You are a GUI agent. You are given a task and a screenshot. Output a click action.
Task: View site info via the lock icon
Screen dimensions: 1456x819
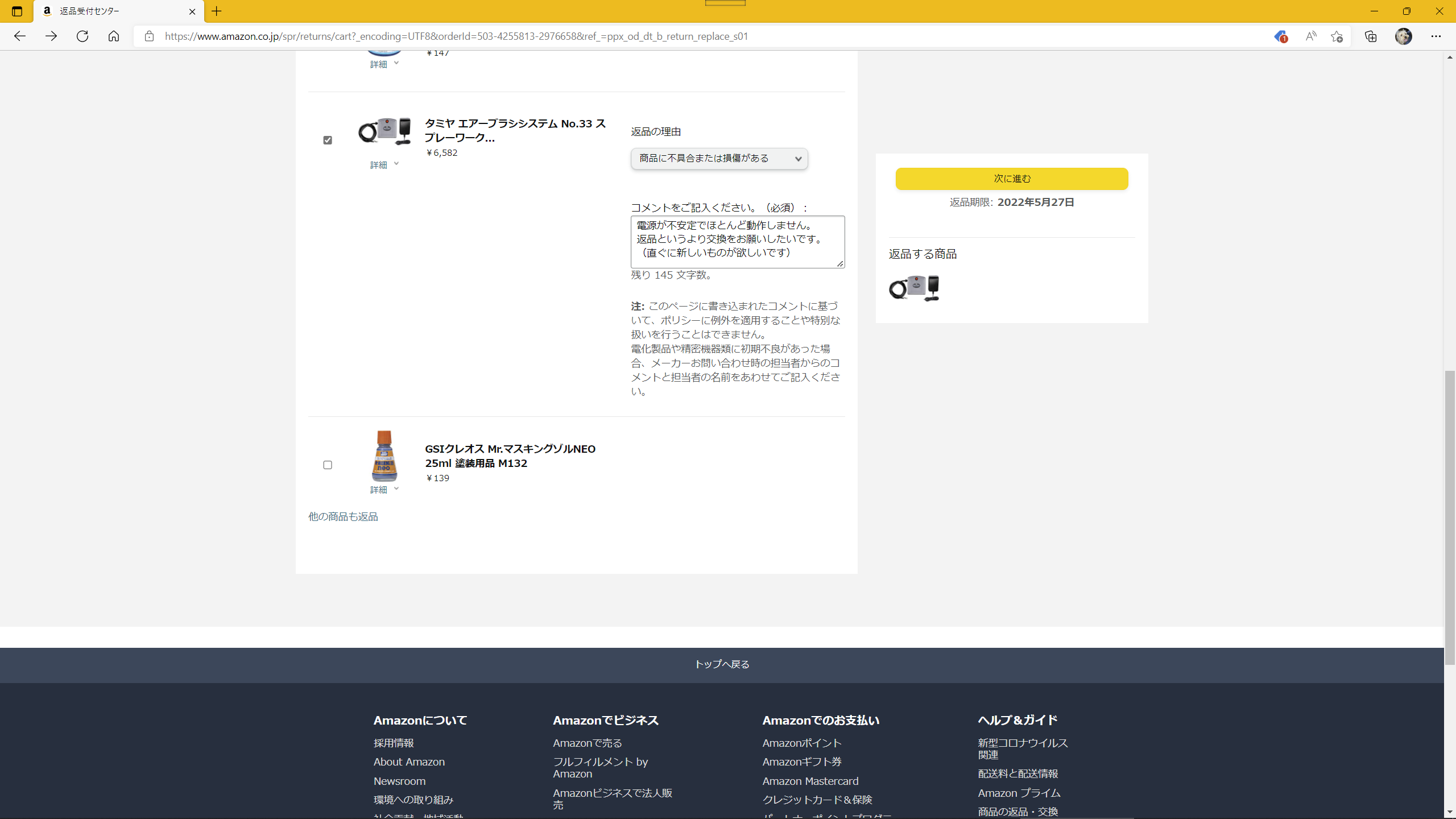(149, 36)
